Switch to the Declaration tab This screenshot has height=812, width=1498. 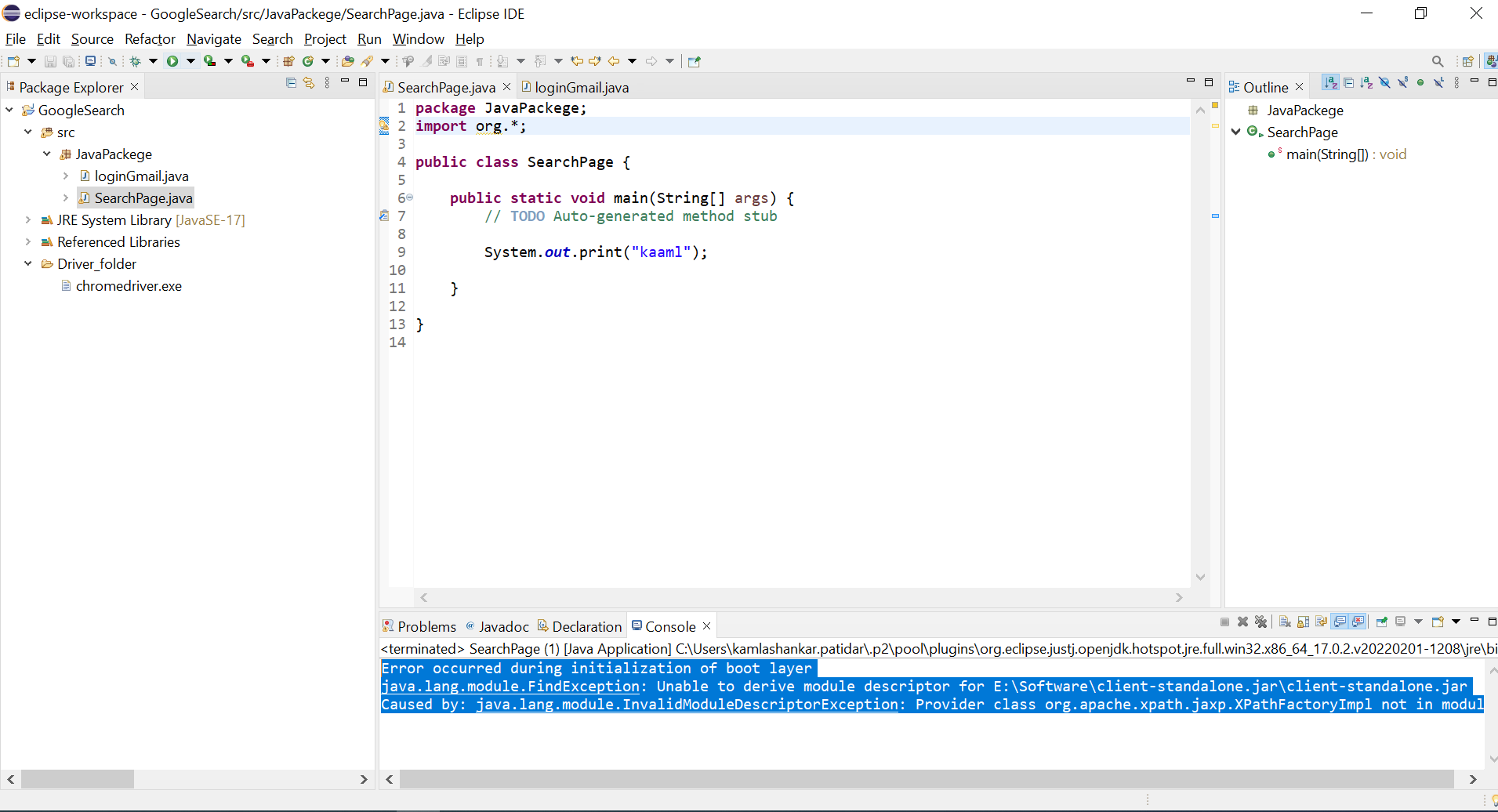[579, 626]
